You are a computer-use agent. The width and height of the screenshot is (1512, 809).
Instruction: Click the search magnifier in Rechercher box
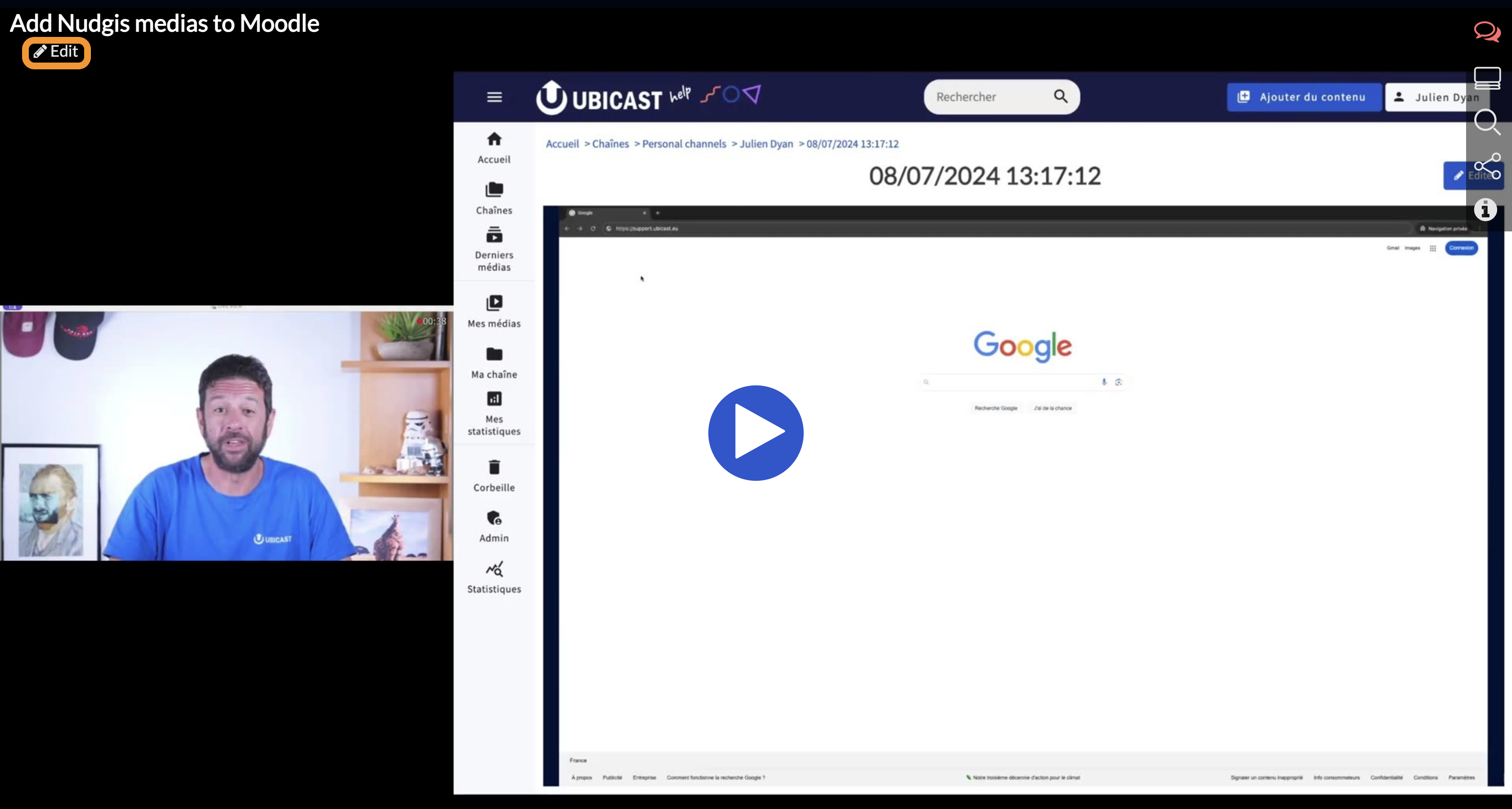click(x=1060, y=96)
